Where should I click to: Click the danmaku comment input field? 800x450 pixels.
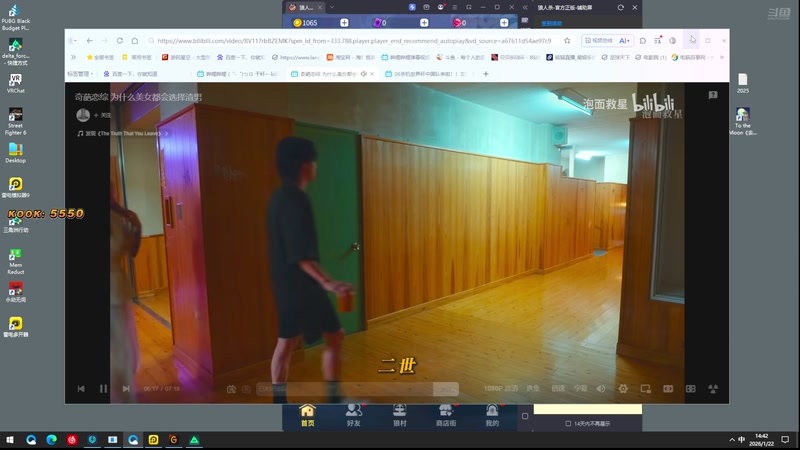[345, 389]
